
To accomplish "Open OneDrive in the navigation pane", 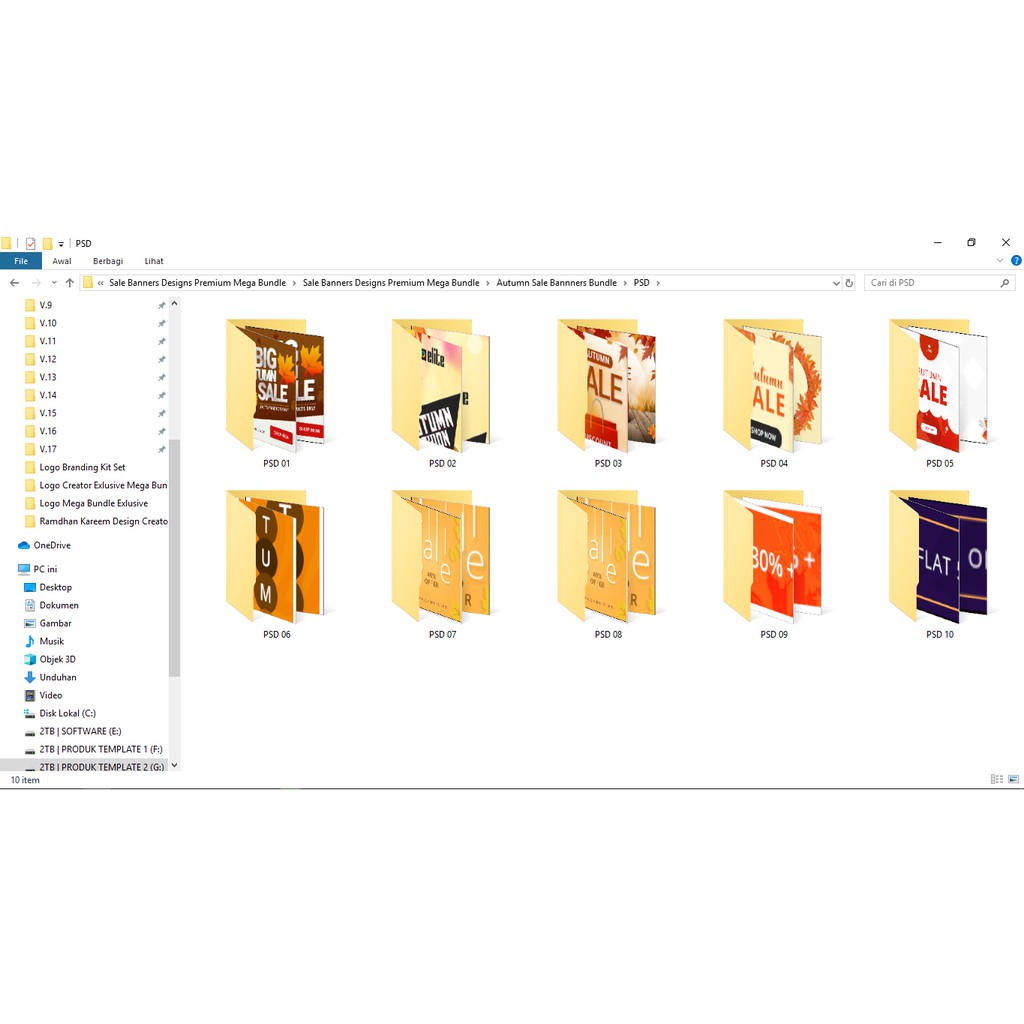I will pyautogui.click(x=52, y=545).
